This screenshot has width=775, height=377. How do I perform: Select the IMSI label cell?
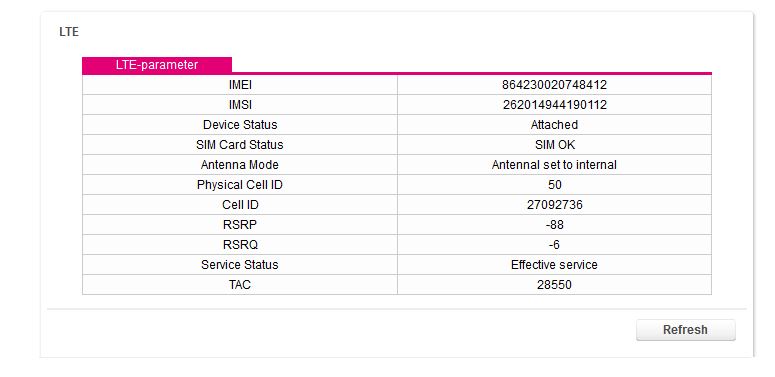[x=240, y=105]
